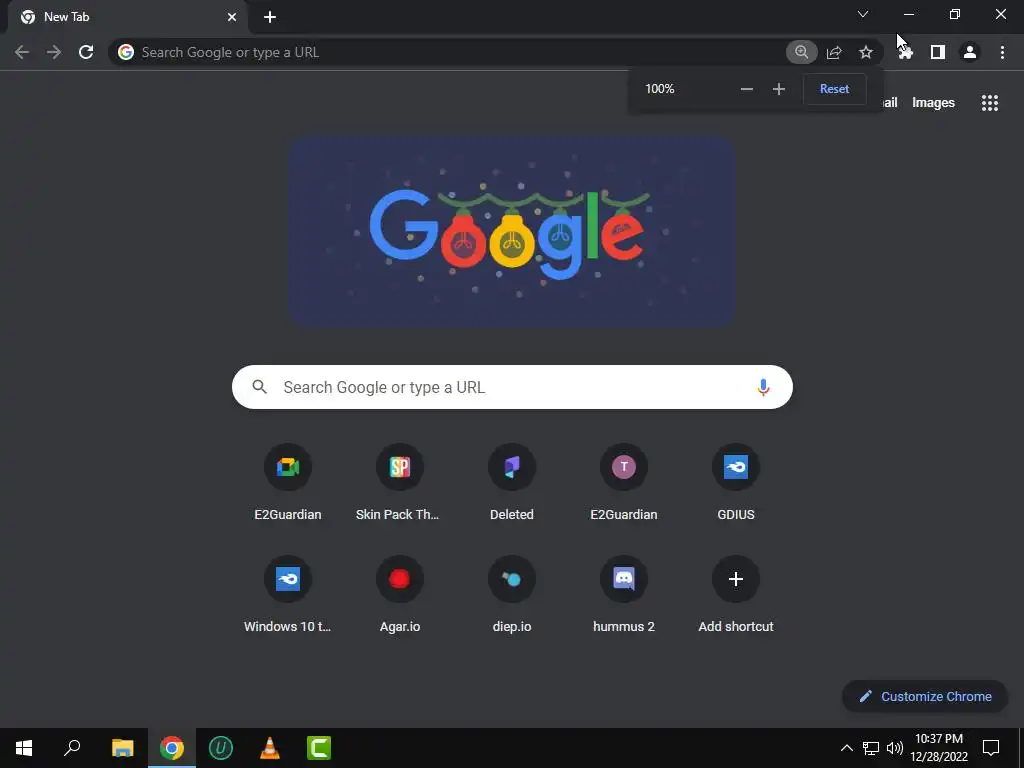Click the Chrome icon on the taskbar
The width and height of the screenshot is (1024, 768).
(172, 748)
